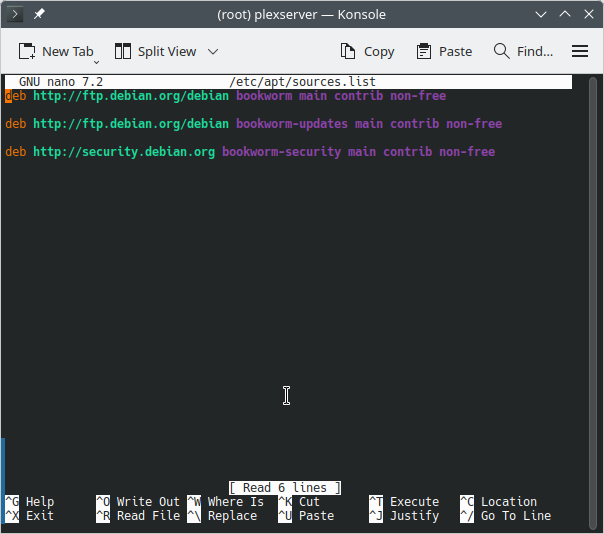Click the '[ Read 6 lines ]' status message
The image size is (604, 534).
[285, 488]
